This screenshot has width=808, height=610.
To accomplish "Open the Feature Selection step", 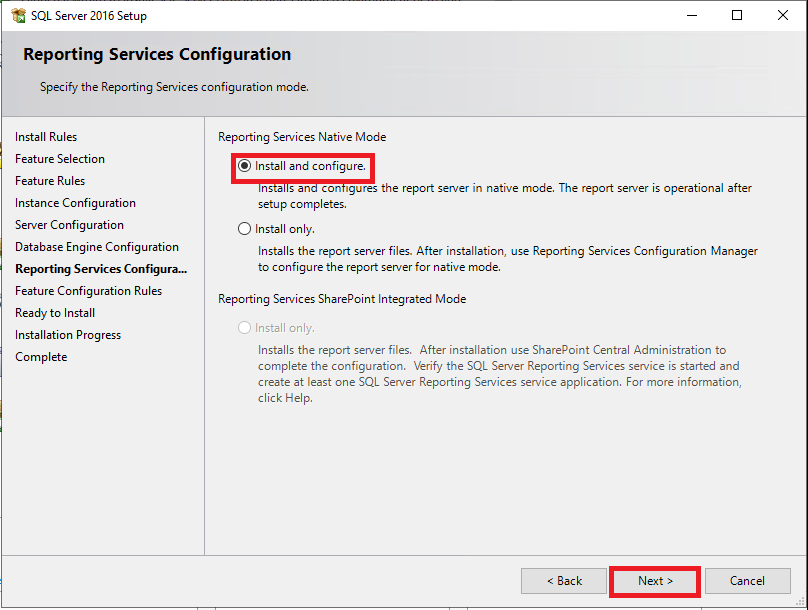I will [60, 159].
